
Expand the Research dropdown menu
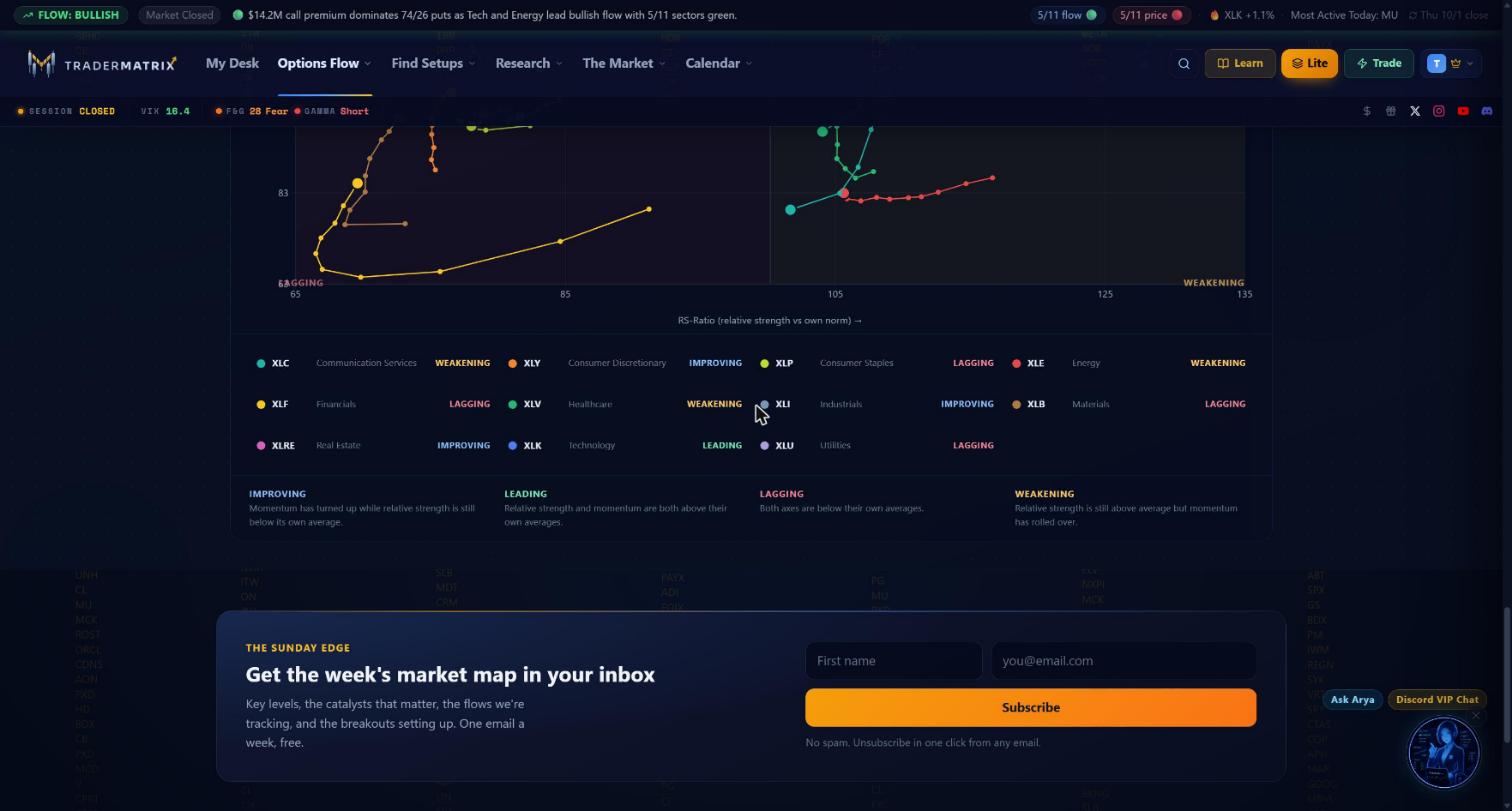529,63
